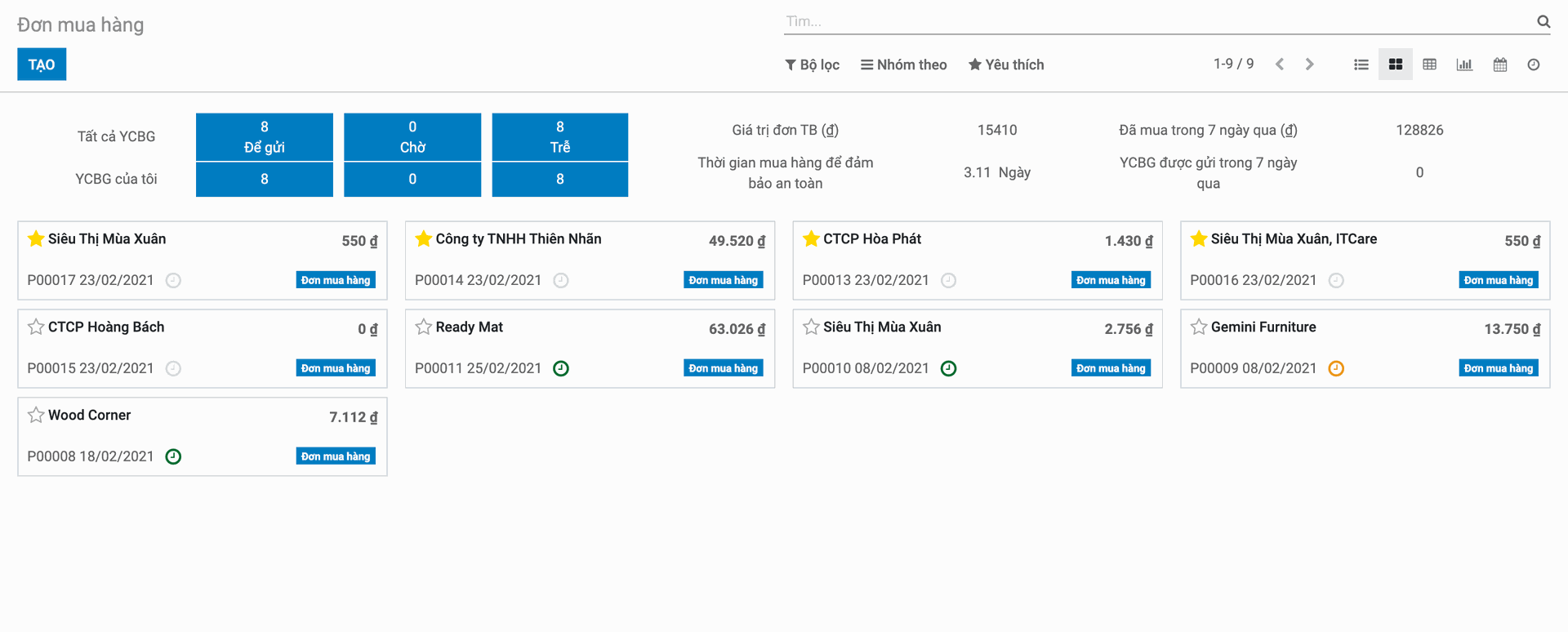The height and width of the screenshot is (632, 1568).
Task: Switch to activity view
Action: click(x=1534, y=65)
